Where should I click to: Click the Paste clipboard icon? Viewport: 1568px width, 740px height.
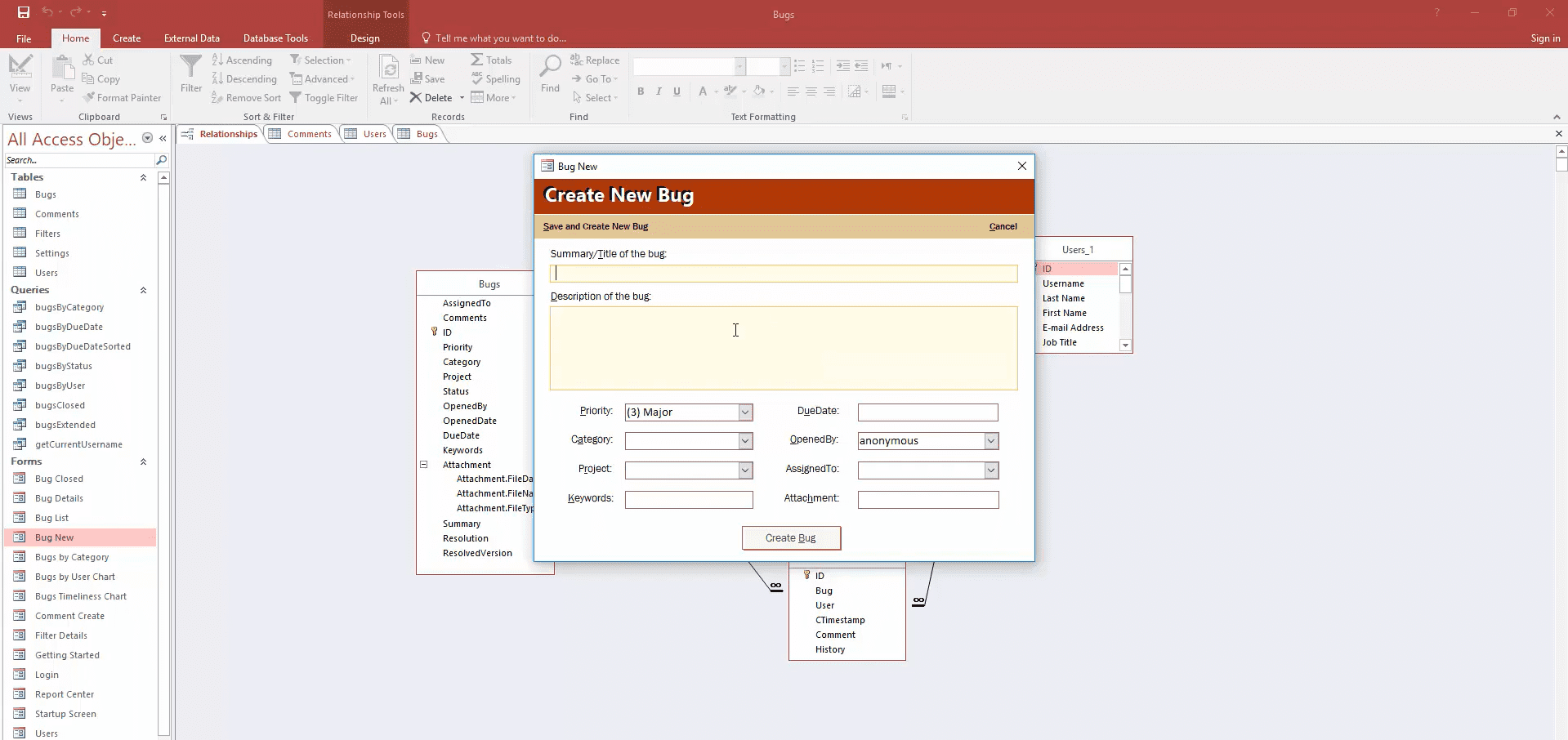click(x=62, y=69)
